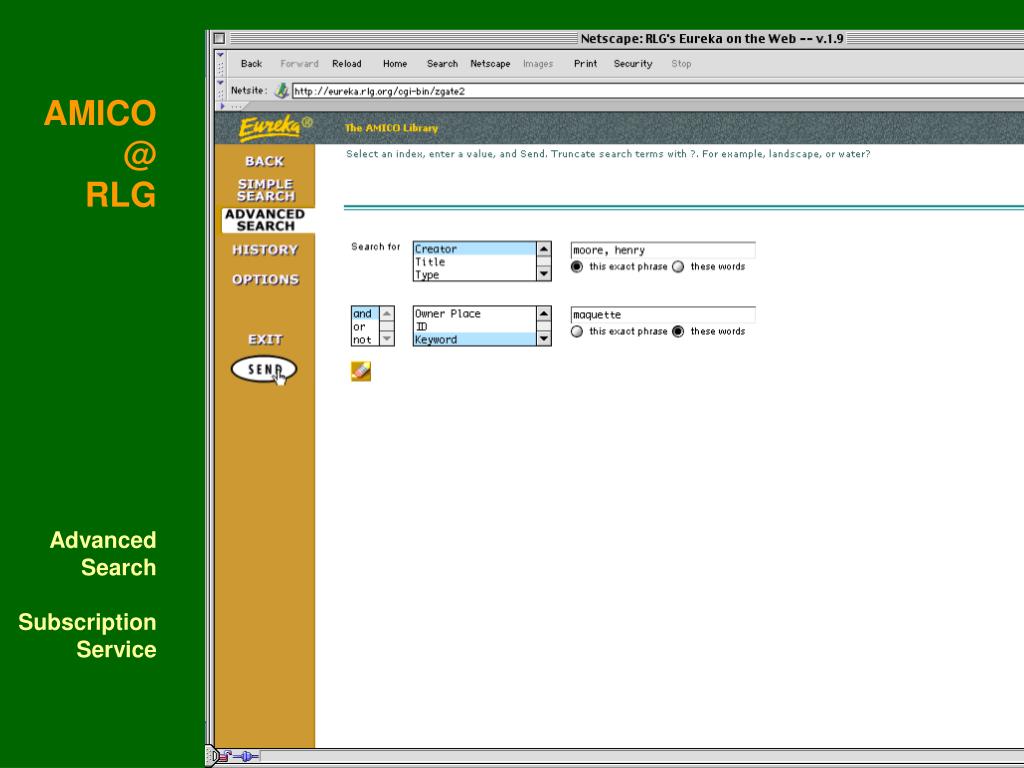Screen dimensions: 1024x768
Task: Click the 'maquette' search field
Action: (x=663, y=315)
